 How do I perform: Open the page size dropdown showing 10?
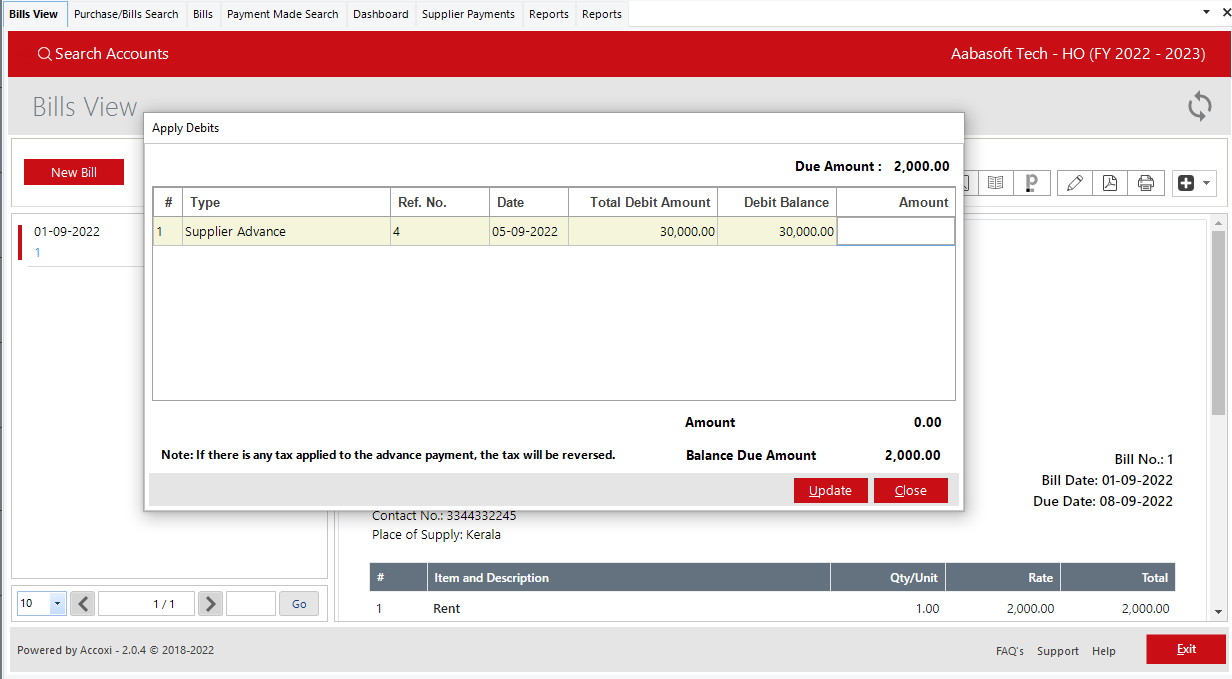pyautogui.click(x=40, y=603)
